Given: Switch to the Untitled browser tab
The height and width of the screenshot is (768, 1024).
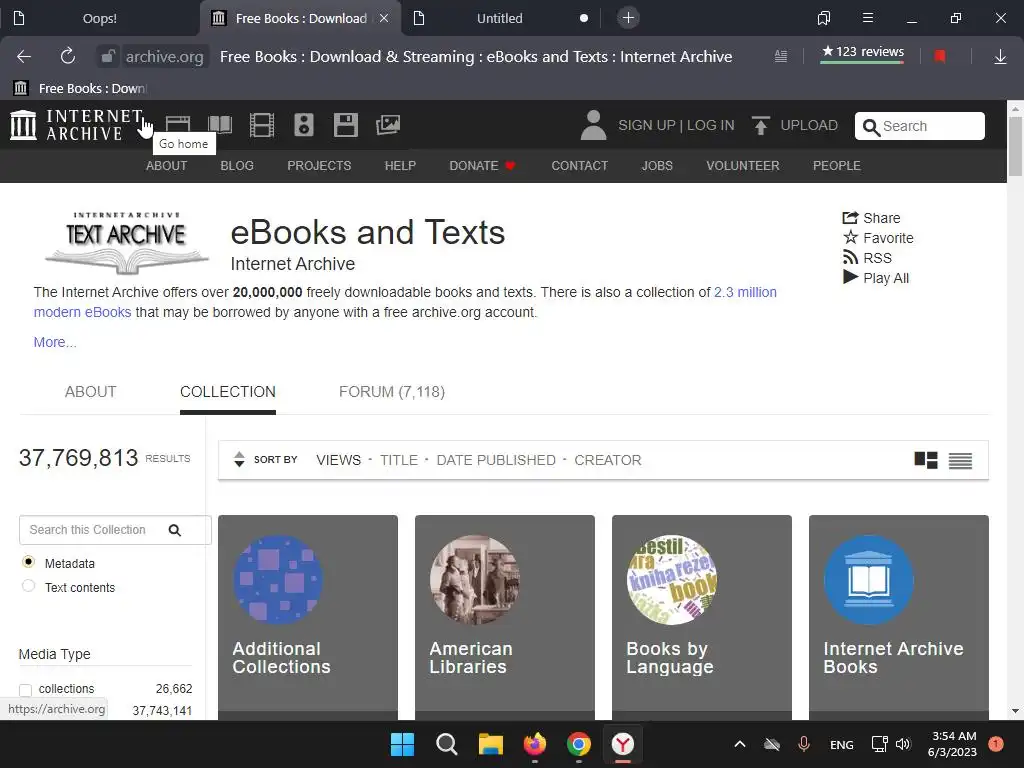Looking at the screenshot, I should (x=500, y=18).
